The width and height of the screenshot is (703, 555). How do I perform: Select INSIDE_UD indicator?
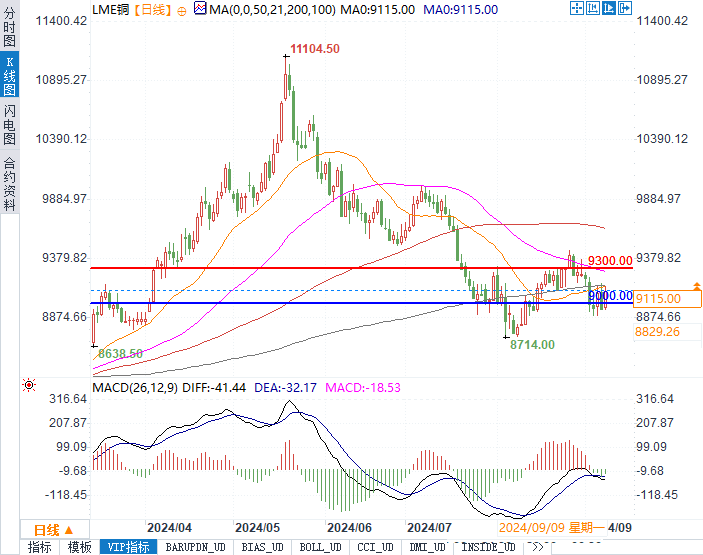488,547
